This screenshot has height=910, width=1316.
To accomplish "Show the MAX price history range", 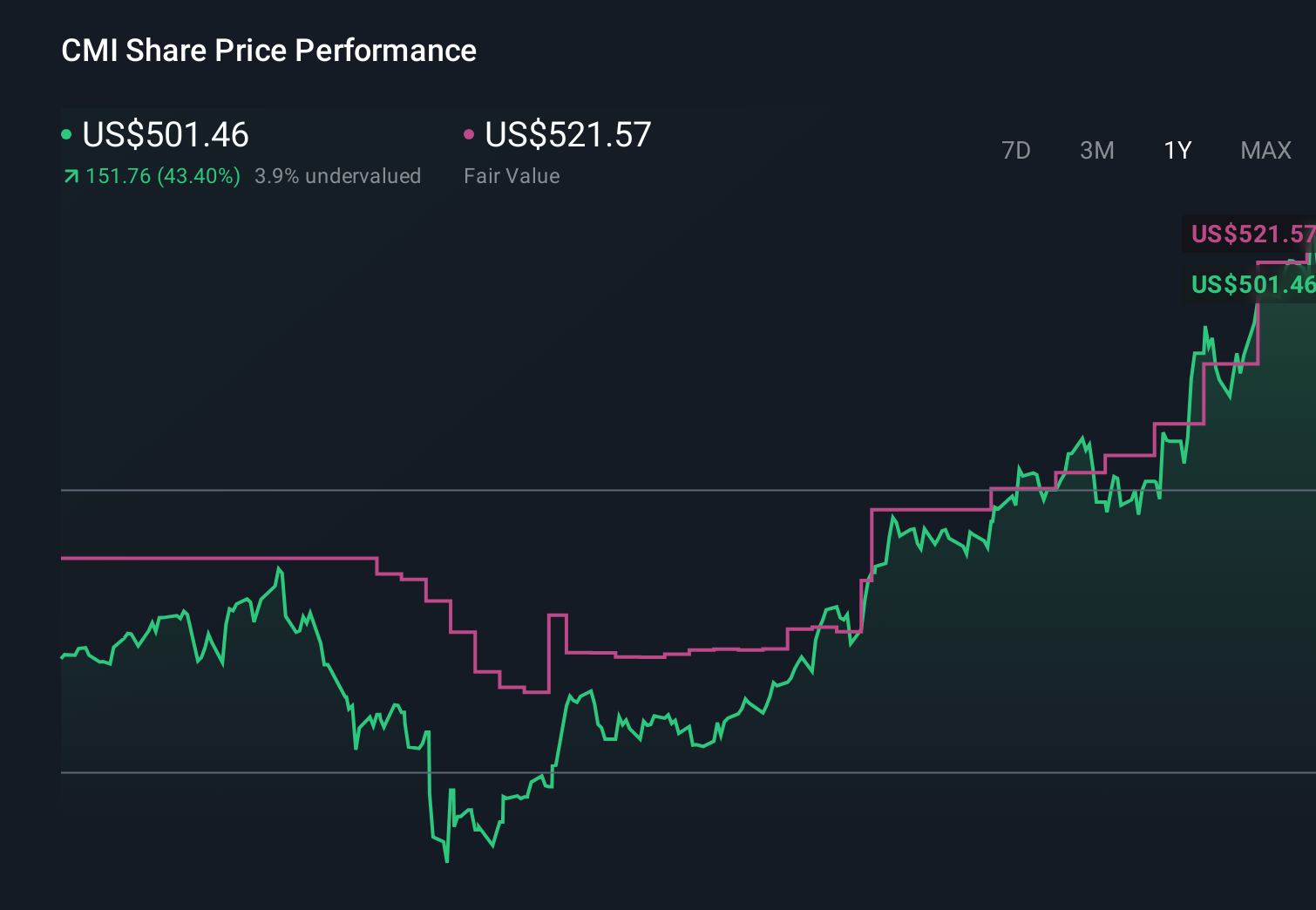I will pos(1265,151).
